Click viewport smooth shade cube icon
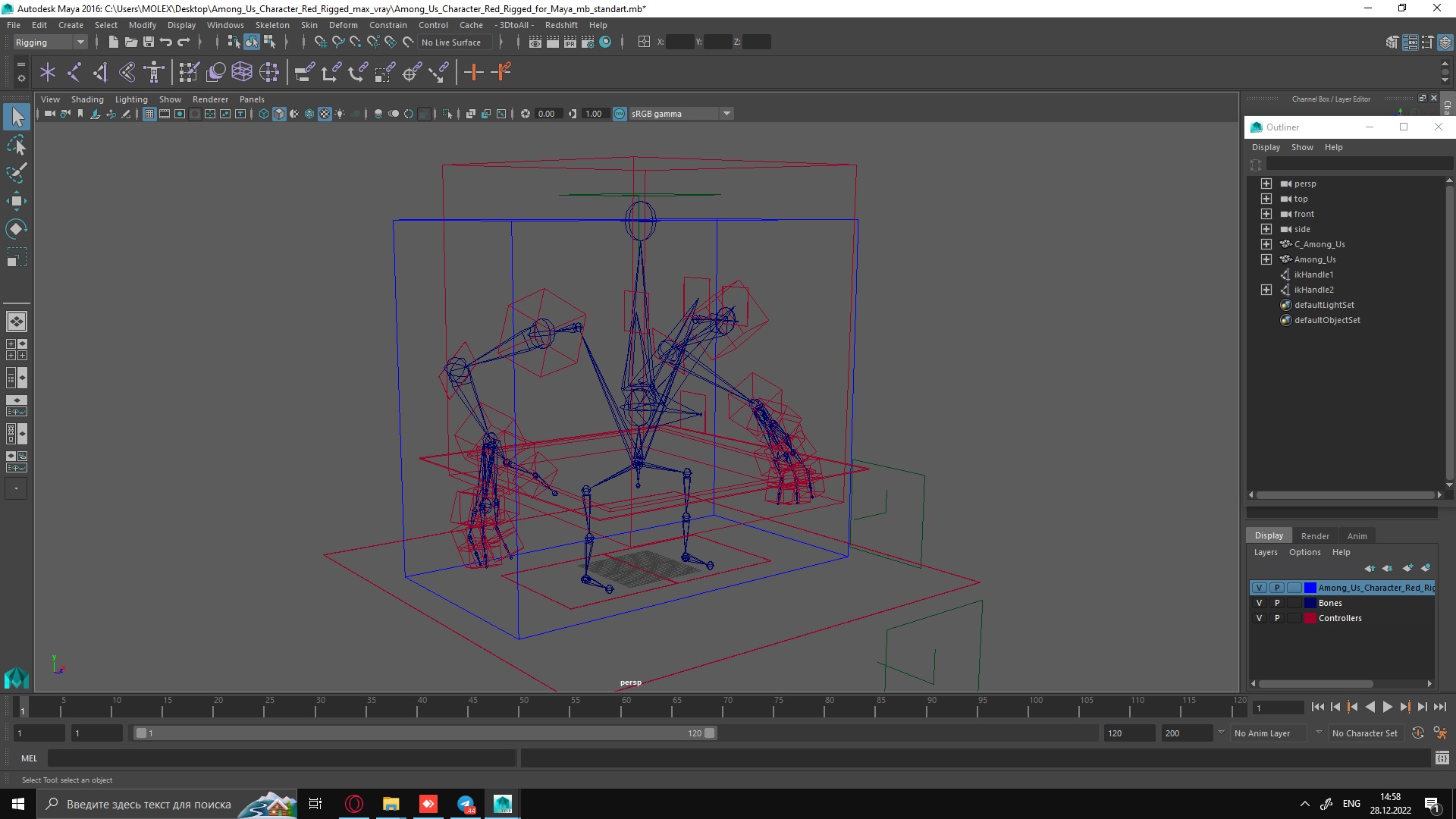 (279, 114)
